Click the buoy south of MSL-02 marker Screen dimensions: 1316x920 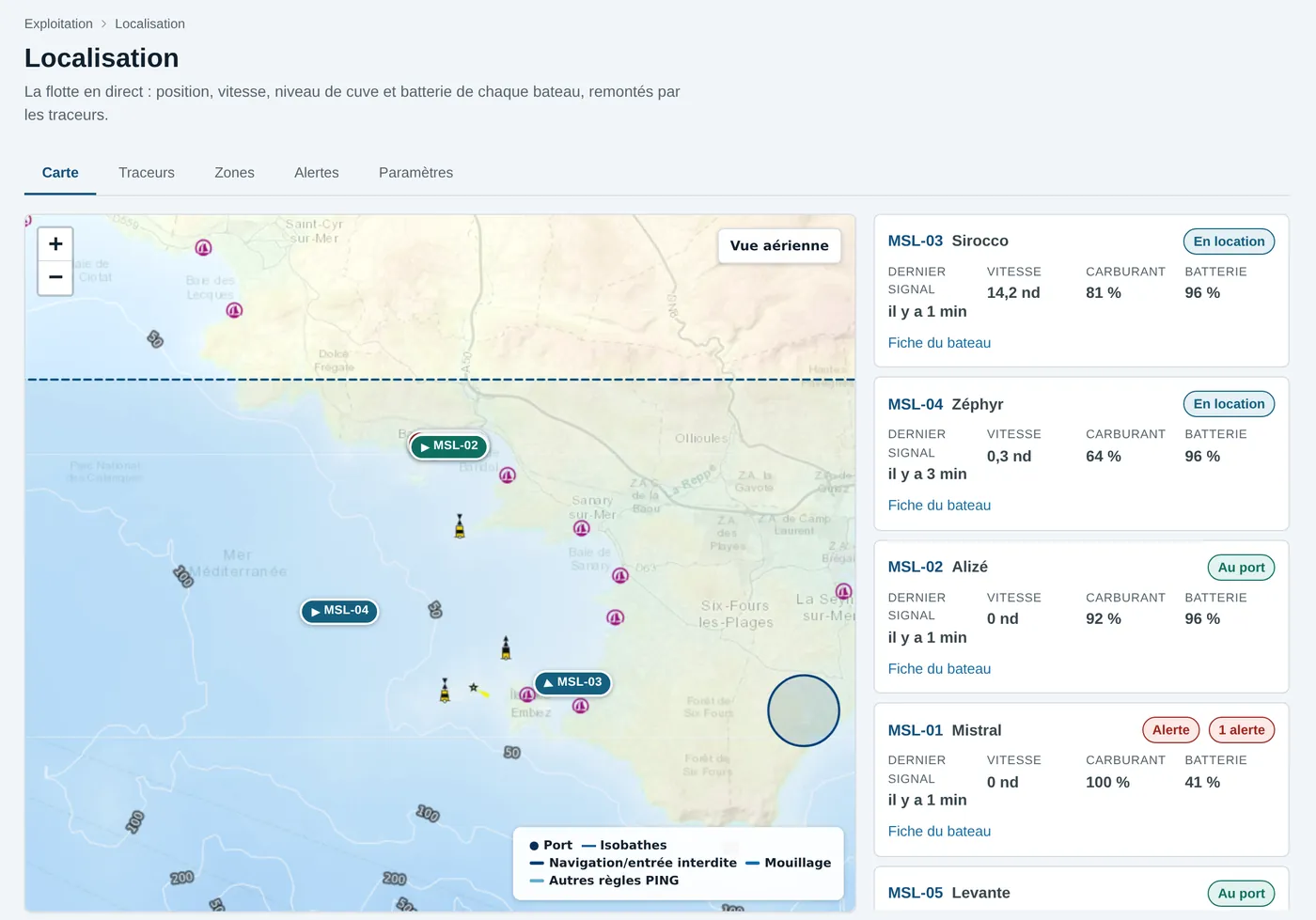460,526
